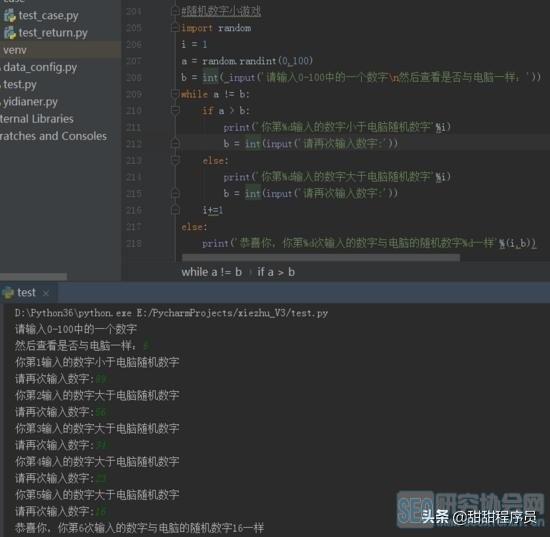Click the fold end marker at line 215
Viewport: 550px width, 537px height.
coord(175,193)
